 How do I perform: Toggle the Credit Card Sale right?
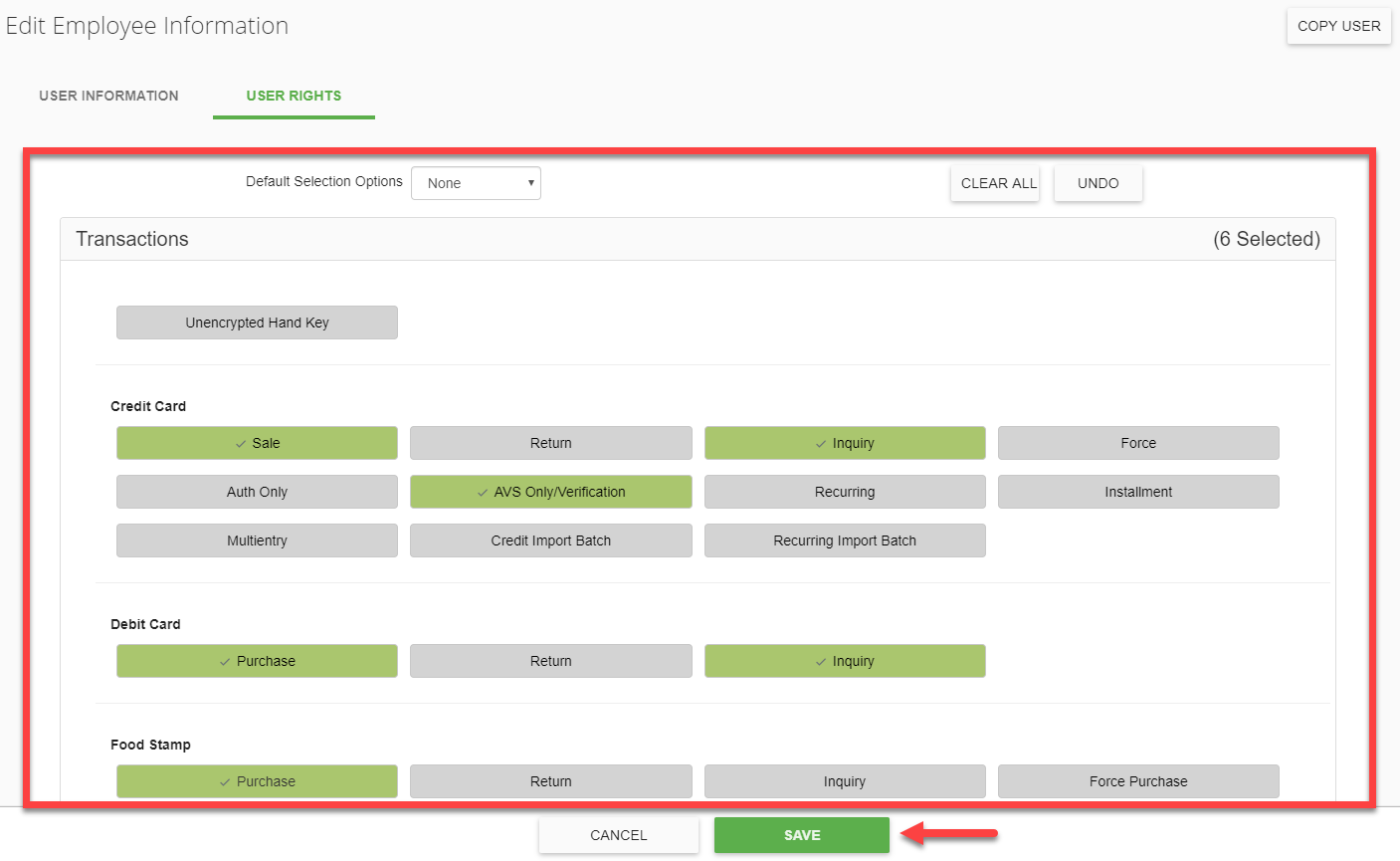[257, 443]
